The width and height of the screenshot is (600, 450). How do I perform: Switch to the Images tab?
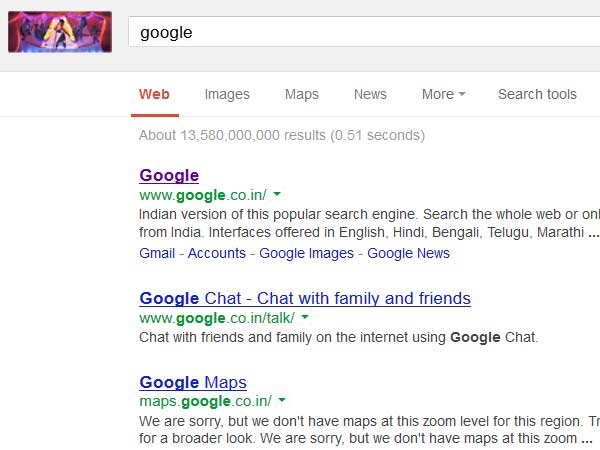pos(227,95)
